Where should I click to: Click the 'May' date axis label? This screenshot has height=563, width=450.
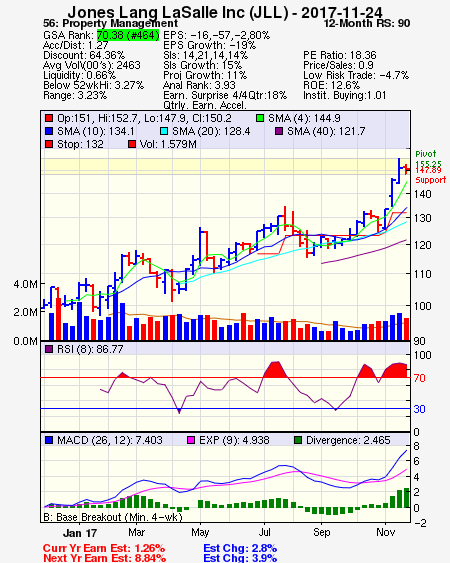pyautogui.click(x=200, y=532)
